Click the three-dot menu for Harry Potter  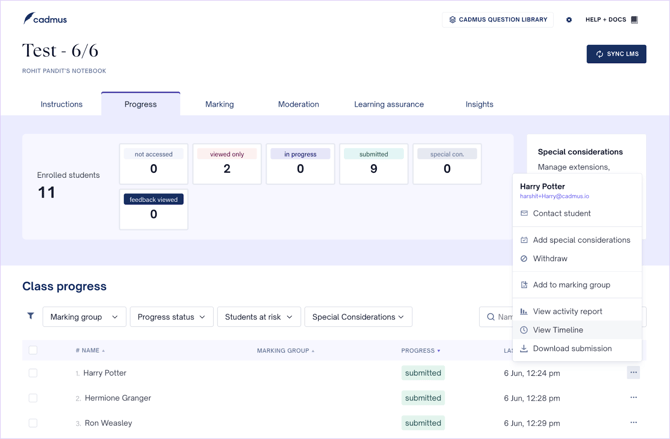633,373
